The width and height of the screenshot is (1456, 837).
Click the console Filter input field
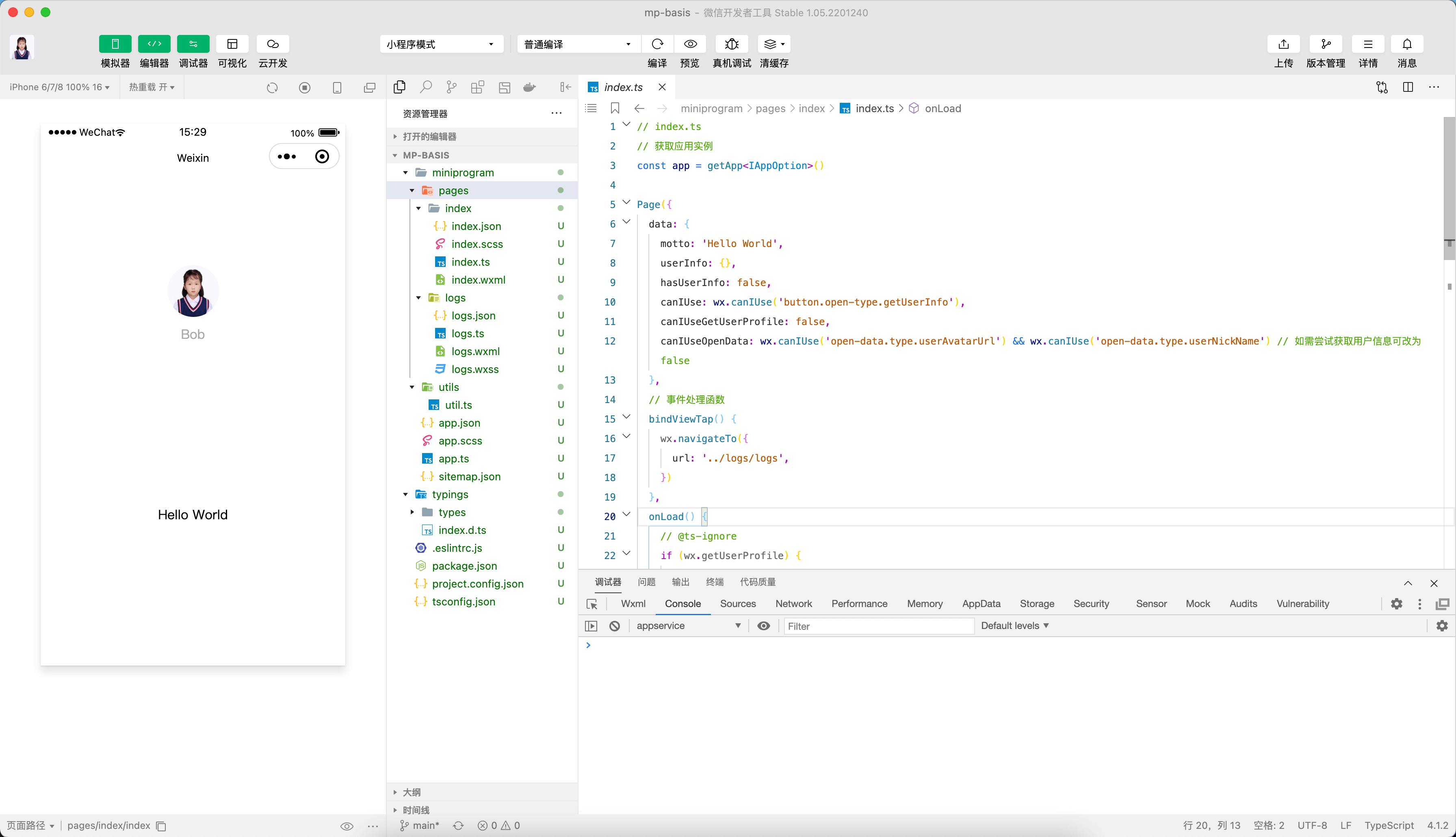(879, 627)
